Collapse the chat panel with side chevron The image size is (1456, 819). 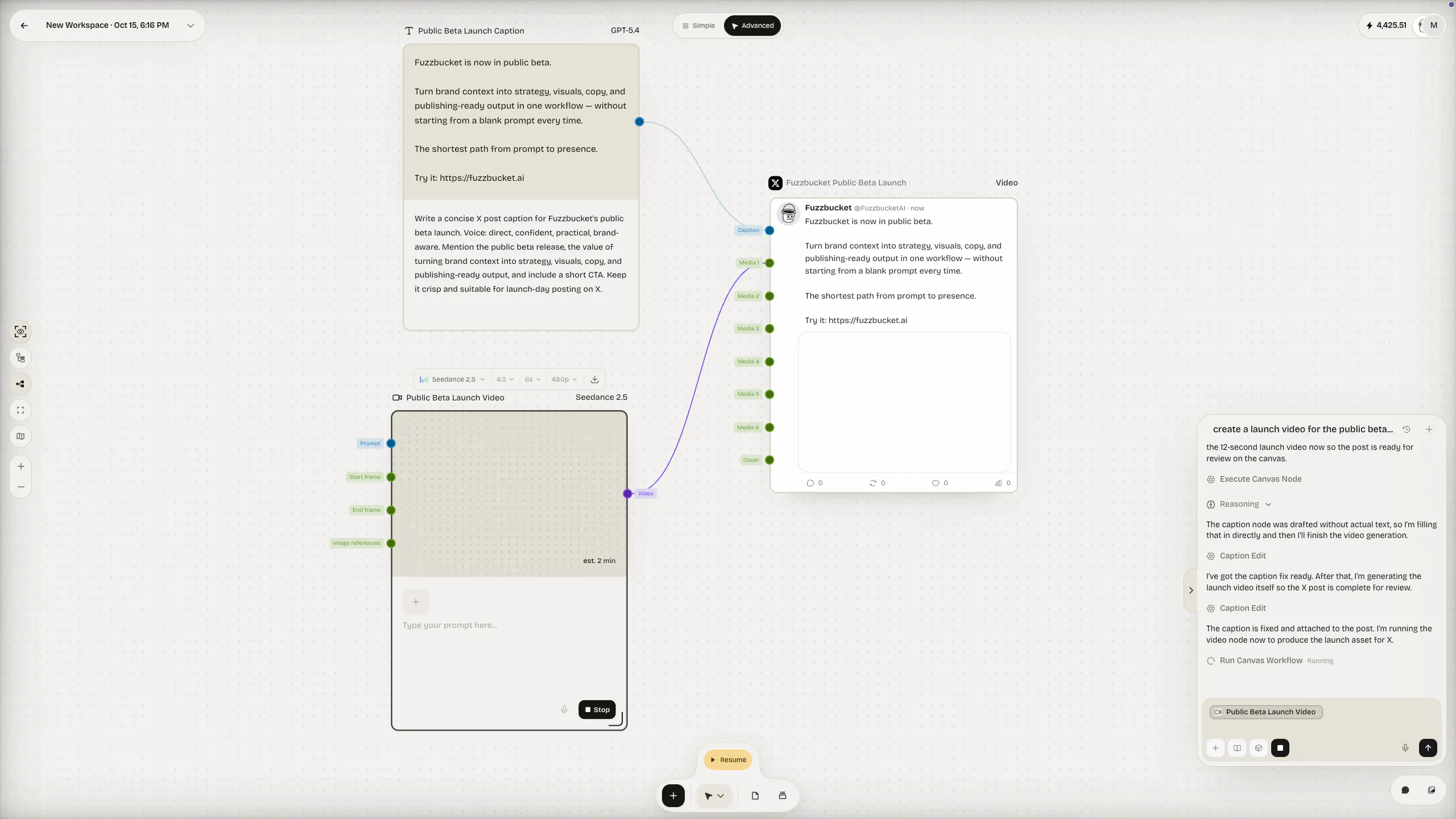[x=1191, y=590]
